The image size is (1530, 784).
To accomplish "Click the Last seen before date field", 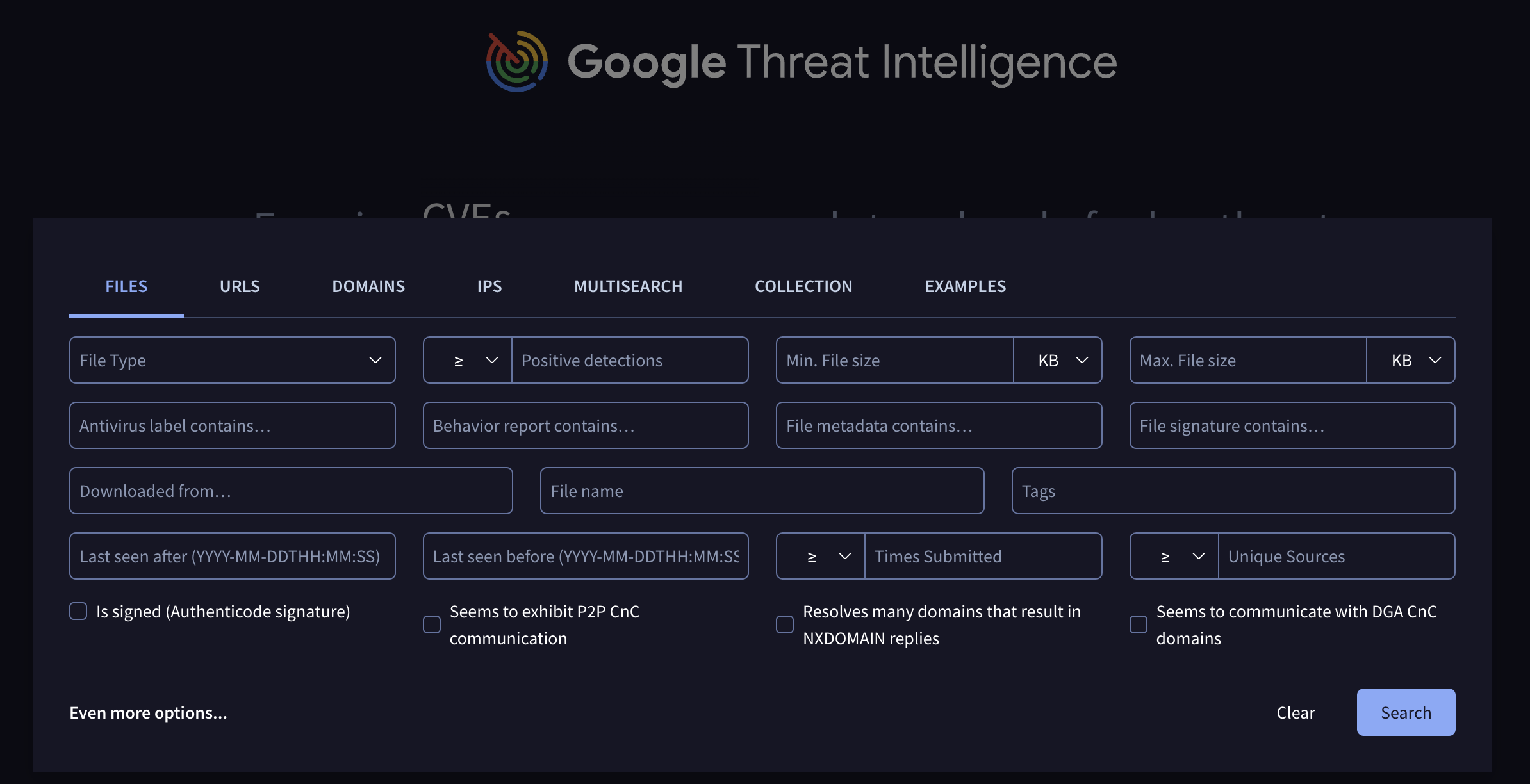I will pyautogui.click(x=586, y=556).
